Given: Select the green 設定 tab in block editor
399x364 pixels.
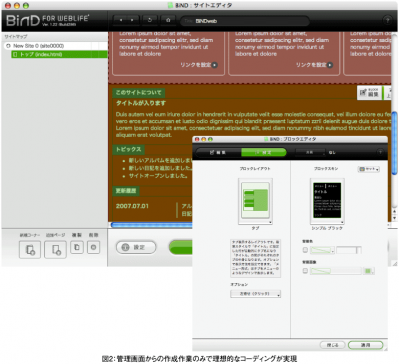Looking at the screenshot, I should tap(264, 153).
